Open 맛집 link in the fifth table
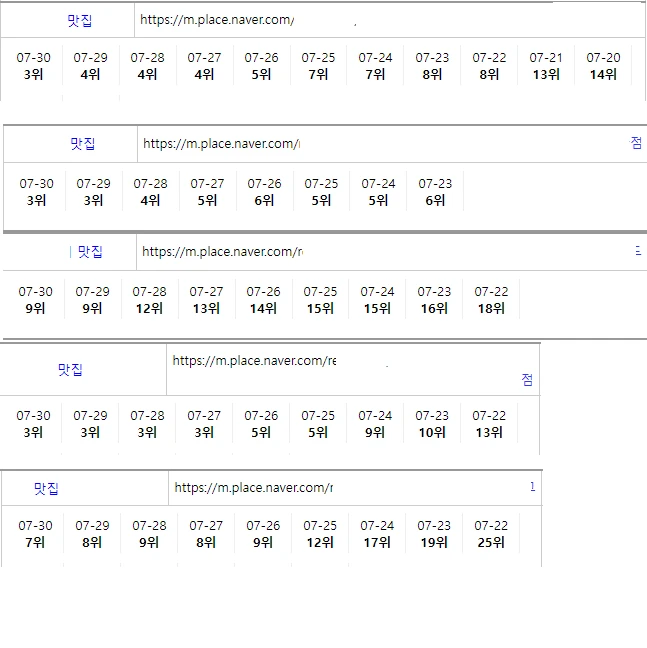This screenshot has width=647, height=648. point(47,489)
